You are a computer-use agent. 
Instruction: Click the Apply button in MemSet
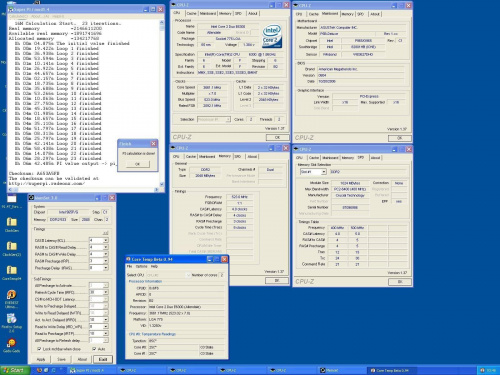tap(41, 359)
